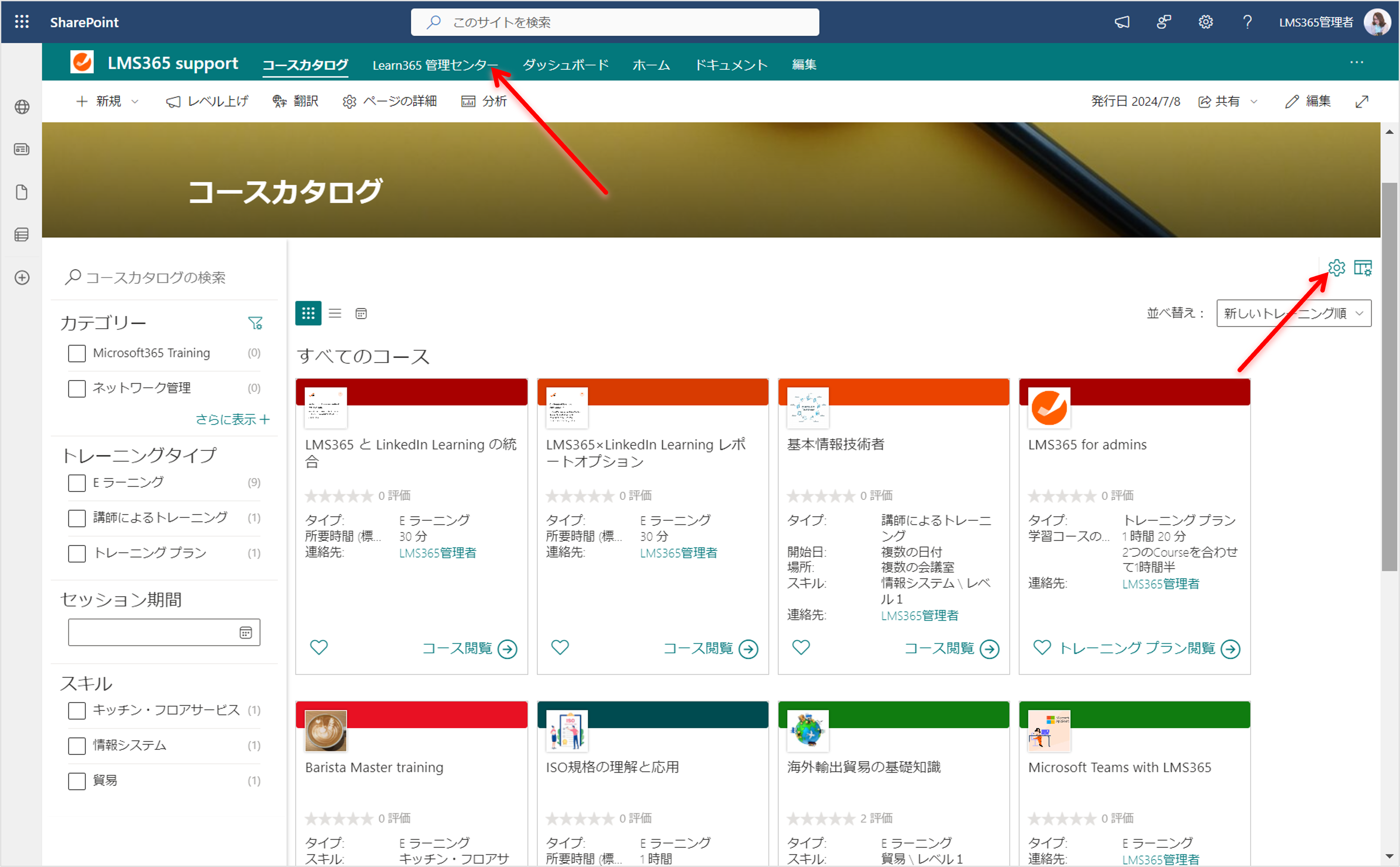The height and width of the screenshot is (867, 1400).
Task: Open the news icon in left rail
Action: [x=22, y=149]
